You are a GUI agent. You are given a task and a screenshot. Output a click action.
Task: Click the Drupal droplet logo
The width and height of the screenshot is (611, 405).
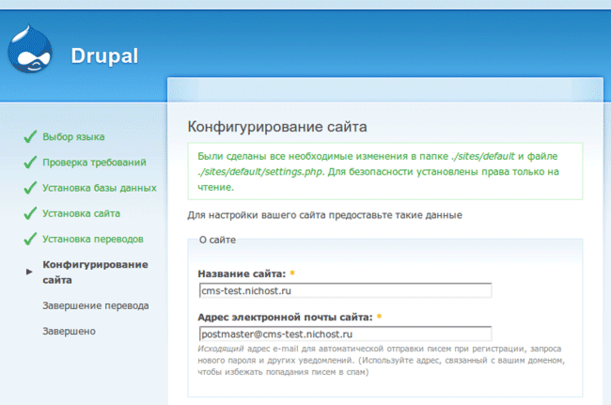click(x=30, y=49)
